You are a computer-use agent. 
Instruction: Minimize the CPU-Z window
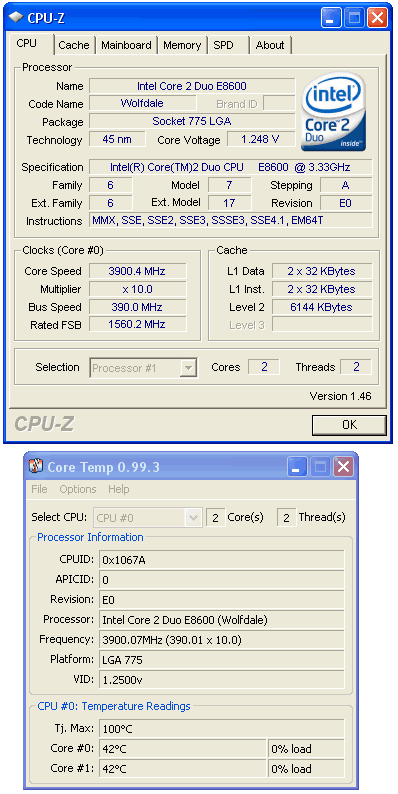pos(331,18)
